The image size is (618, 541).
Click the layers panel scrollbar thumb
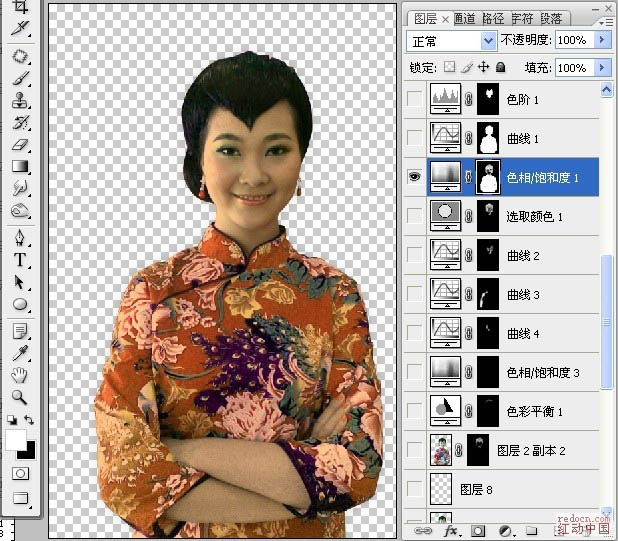tap(606, 322)
